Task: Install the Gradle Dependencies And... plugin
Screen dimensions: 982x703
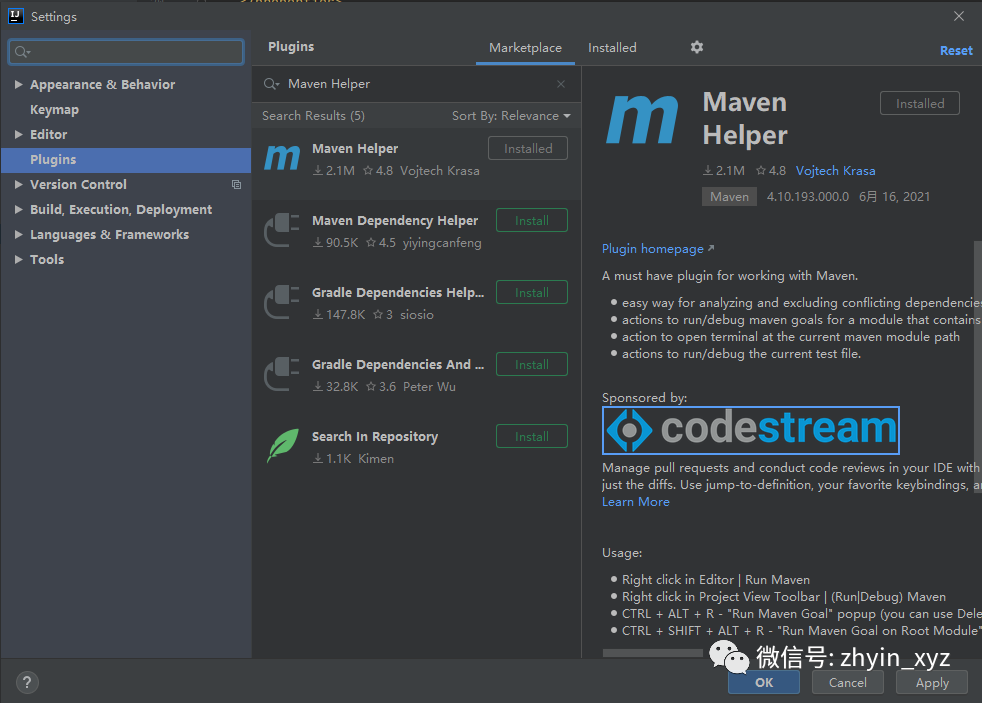Action: [x=532, y=364]
